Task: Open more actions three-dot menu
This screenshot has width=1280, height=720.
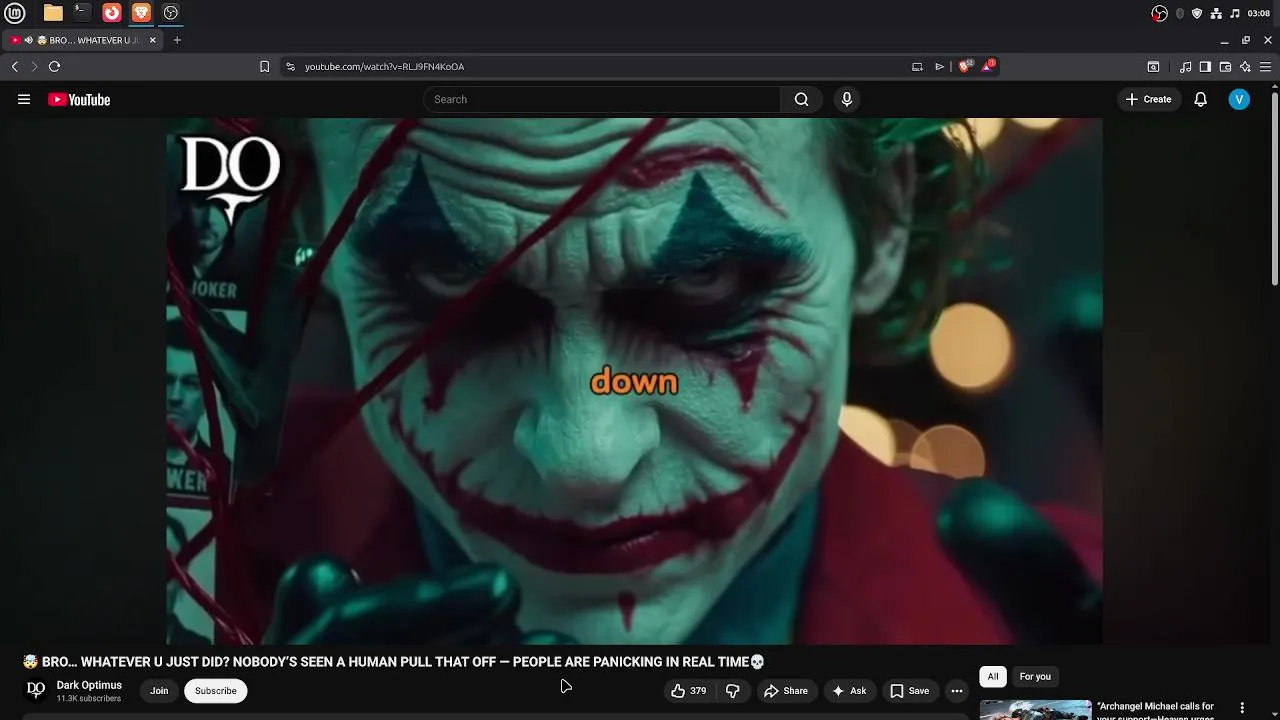Action: tap(957, 691)
